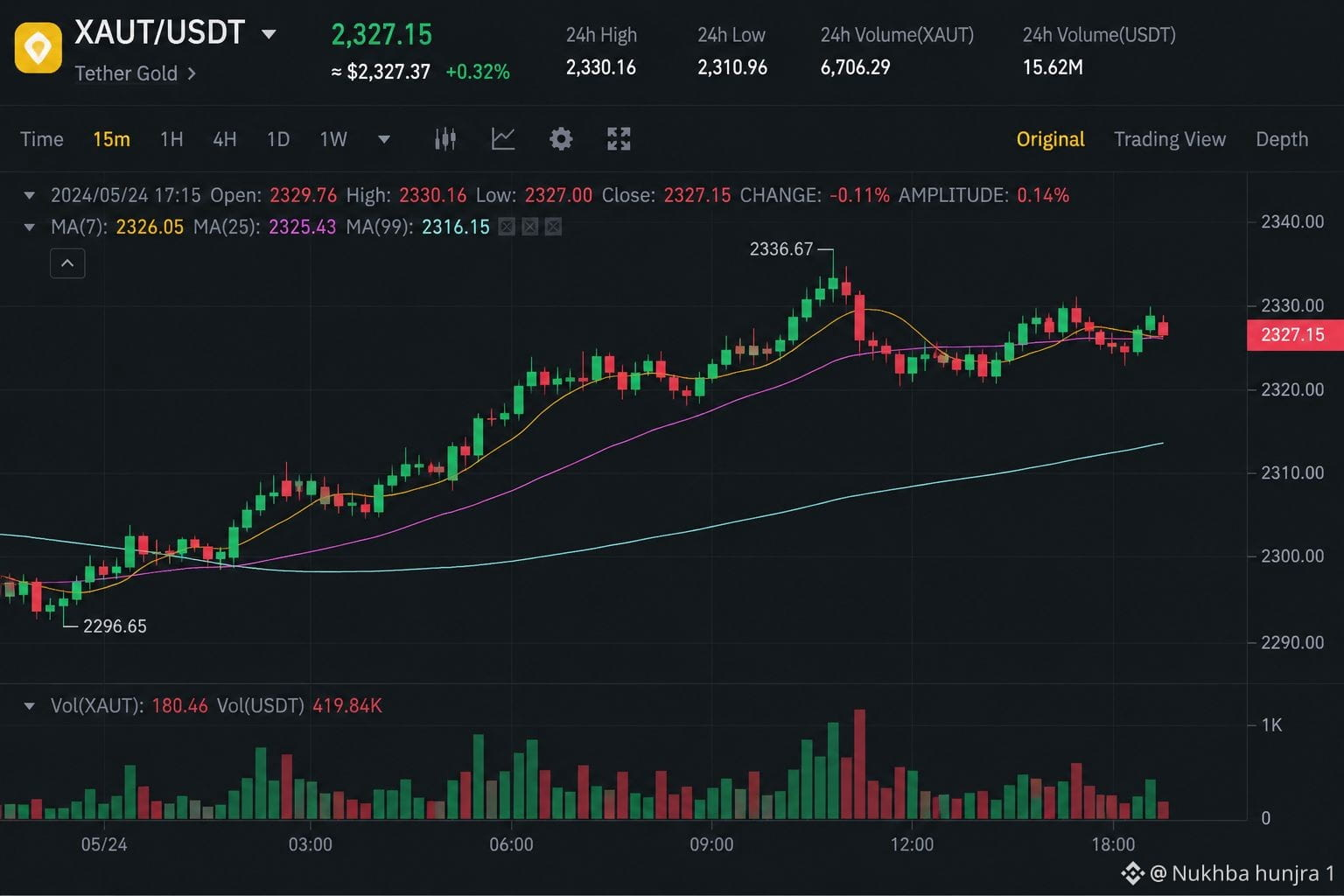Viewport: 1344px width, 896px height.
Task: Toggle fullscreen chart icon
Action: tap(619, 138)
